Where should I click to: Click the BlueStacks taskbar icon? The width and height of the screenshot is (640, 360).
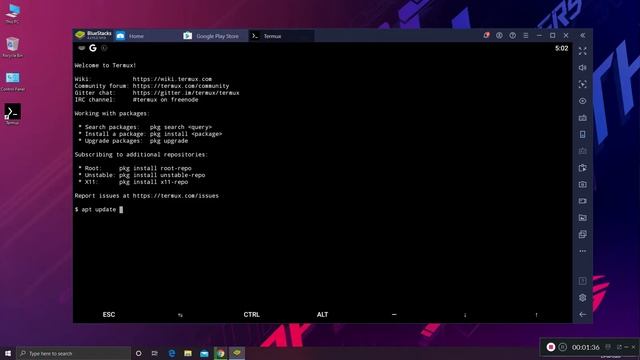[x=237, y=353]
